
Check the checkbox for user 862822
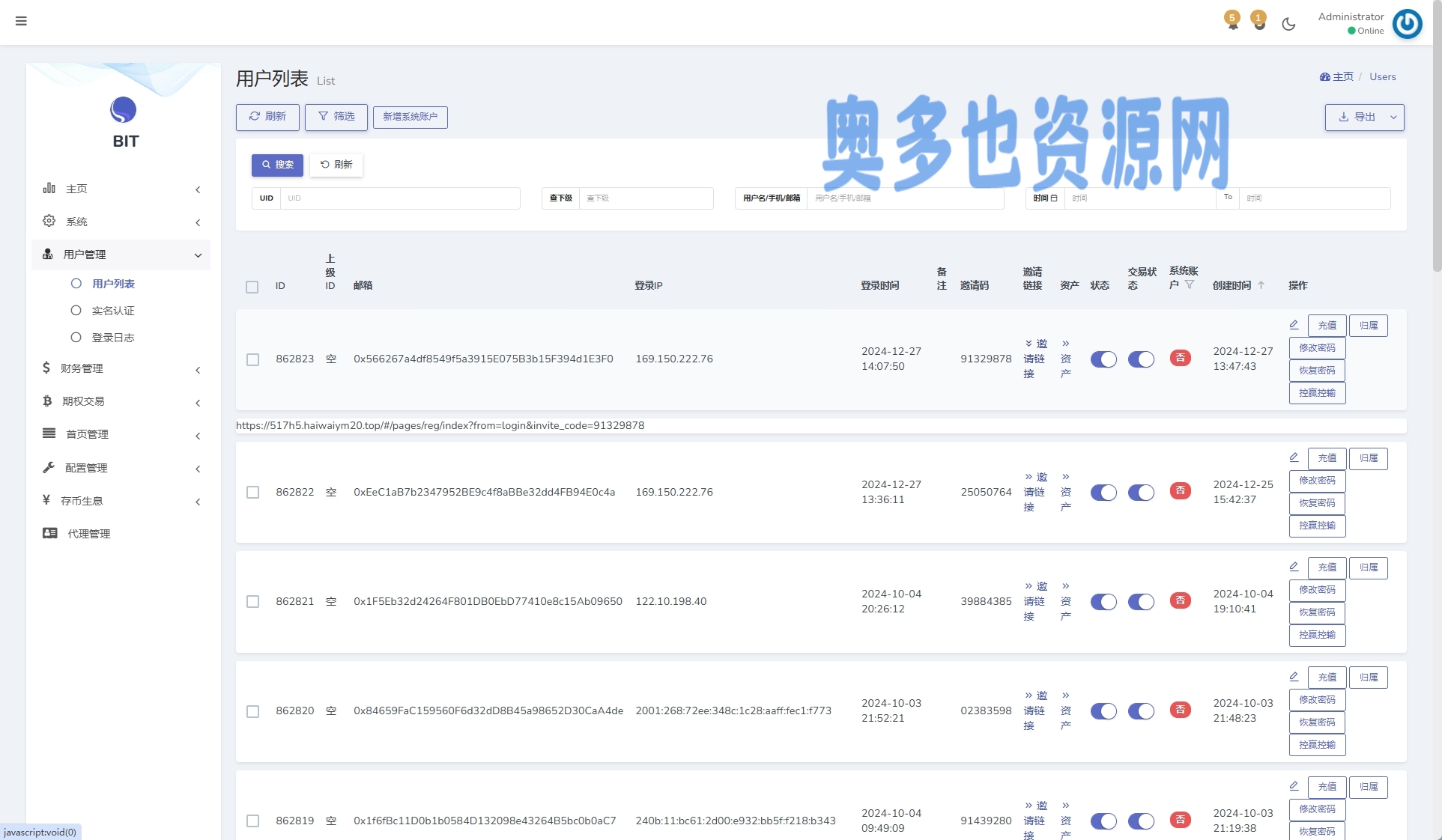(x=253, y=493)
